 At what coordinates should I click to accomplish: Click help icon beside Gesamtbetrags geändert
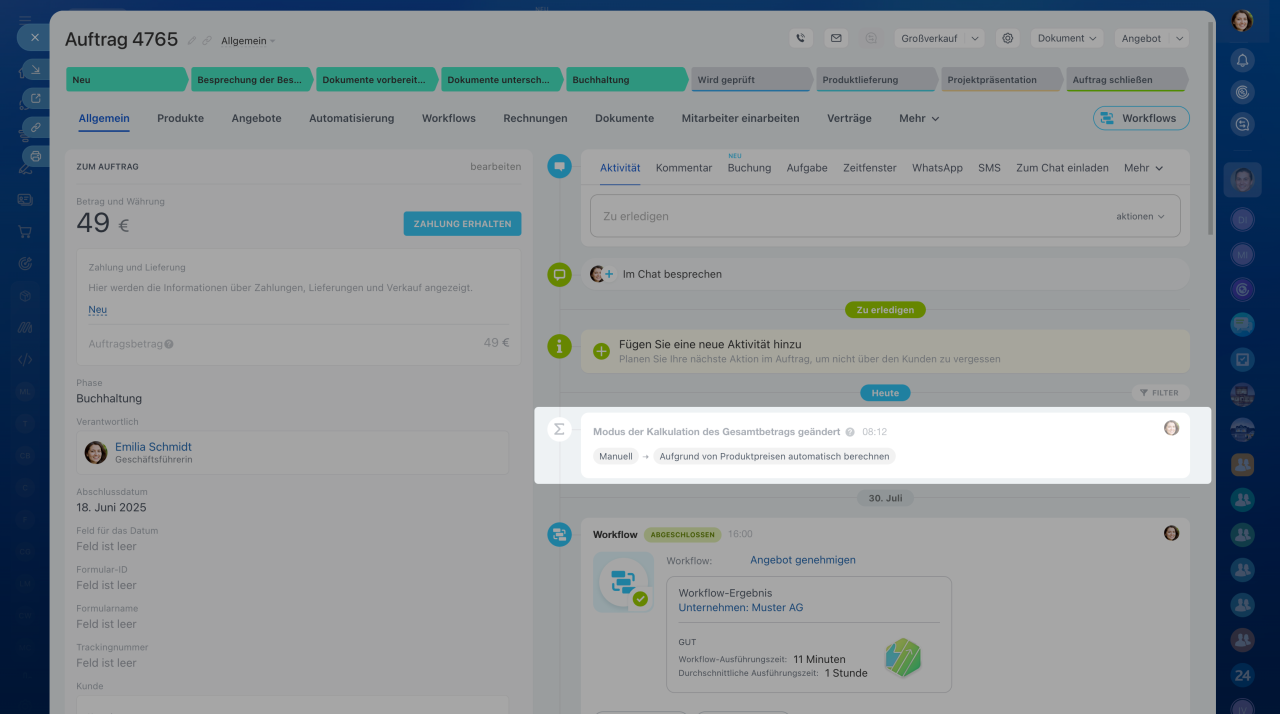pyautogui.click(x=850, y=432)
